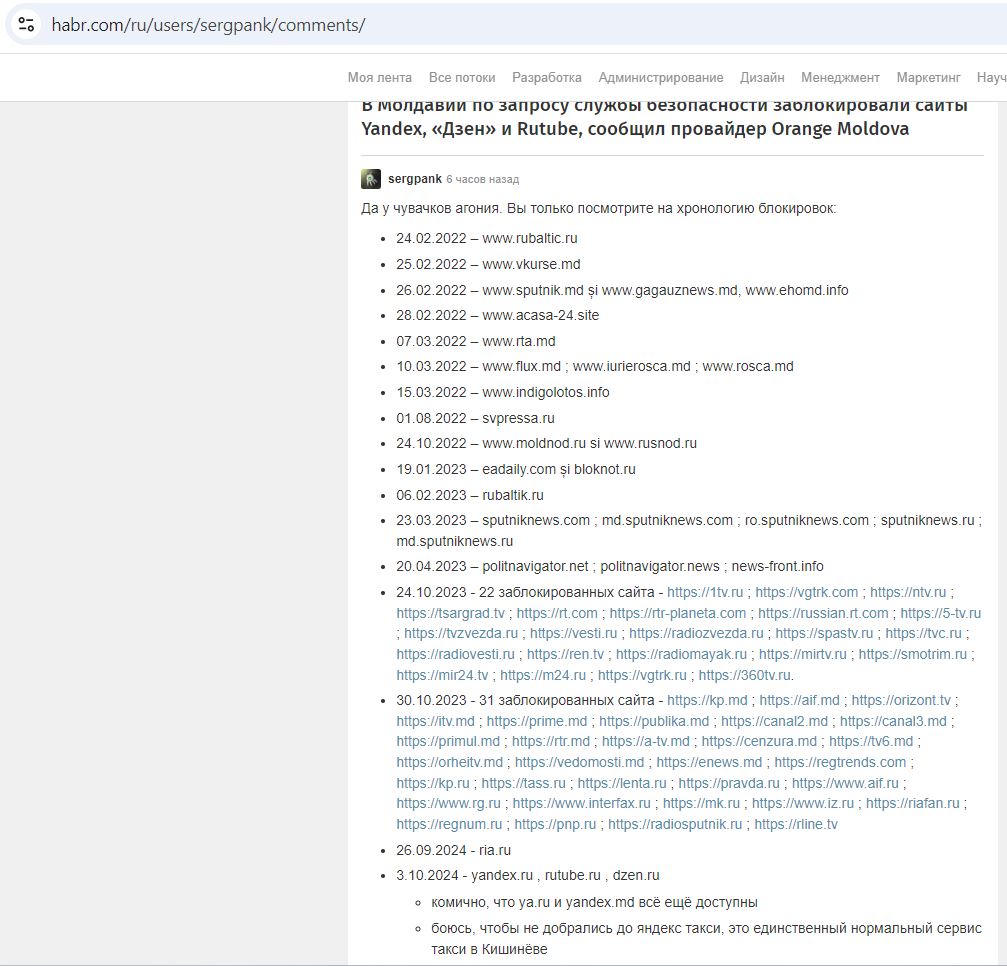Click the https://tvzvezda.ru link
The height and width of the screenshot is (966, 1007).
460,633
